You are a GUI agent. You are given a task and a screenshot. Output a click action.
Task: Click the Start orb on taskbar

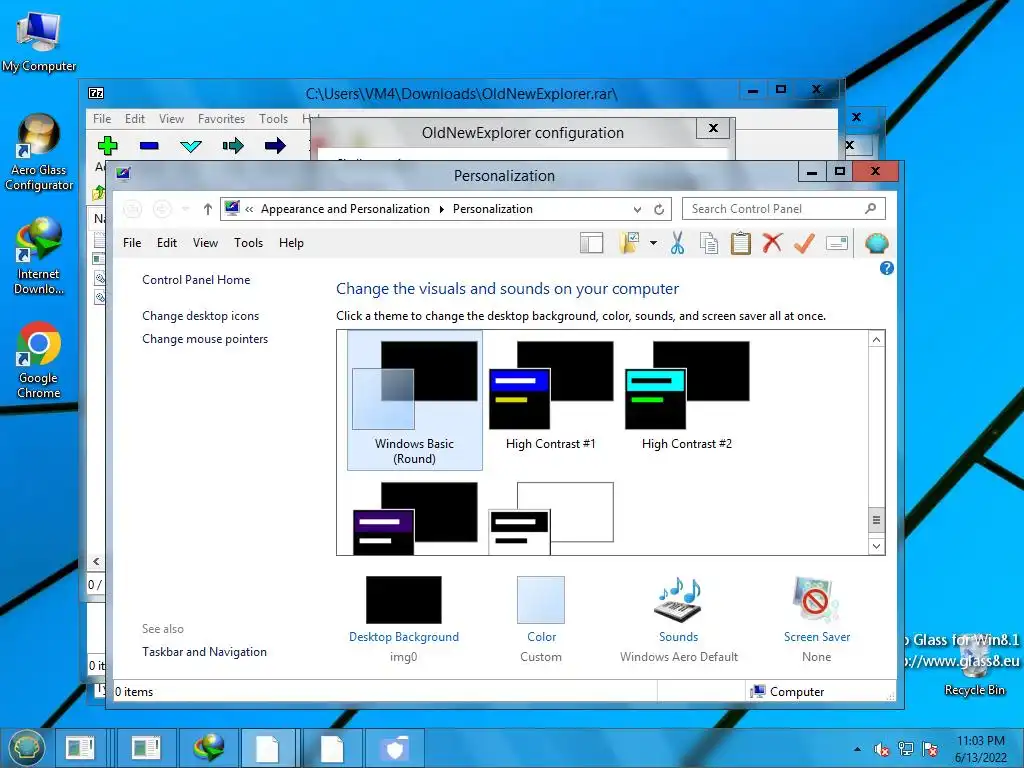coord(26,748)
